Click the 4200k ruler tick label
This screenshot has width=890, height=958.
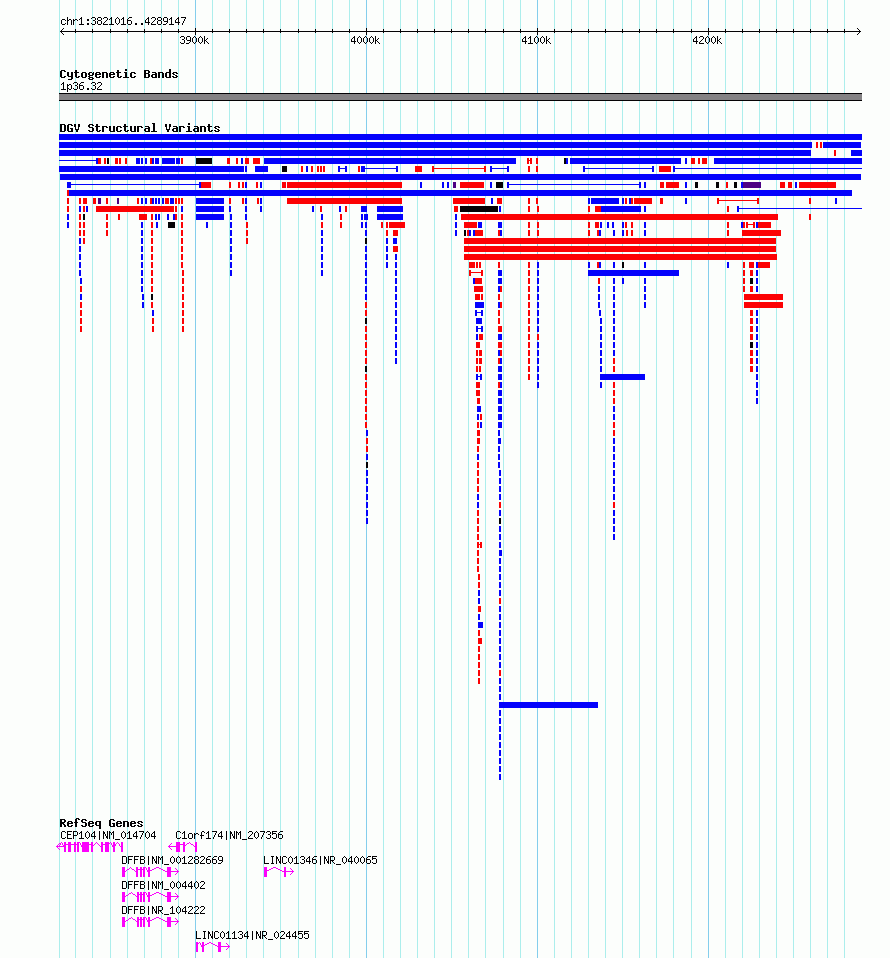point(707,40)
